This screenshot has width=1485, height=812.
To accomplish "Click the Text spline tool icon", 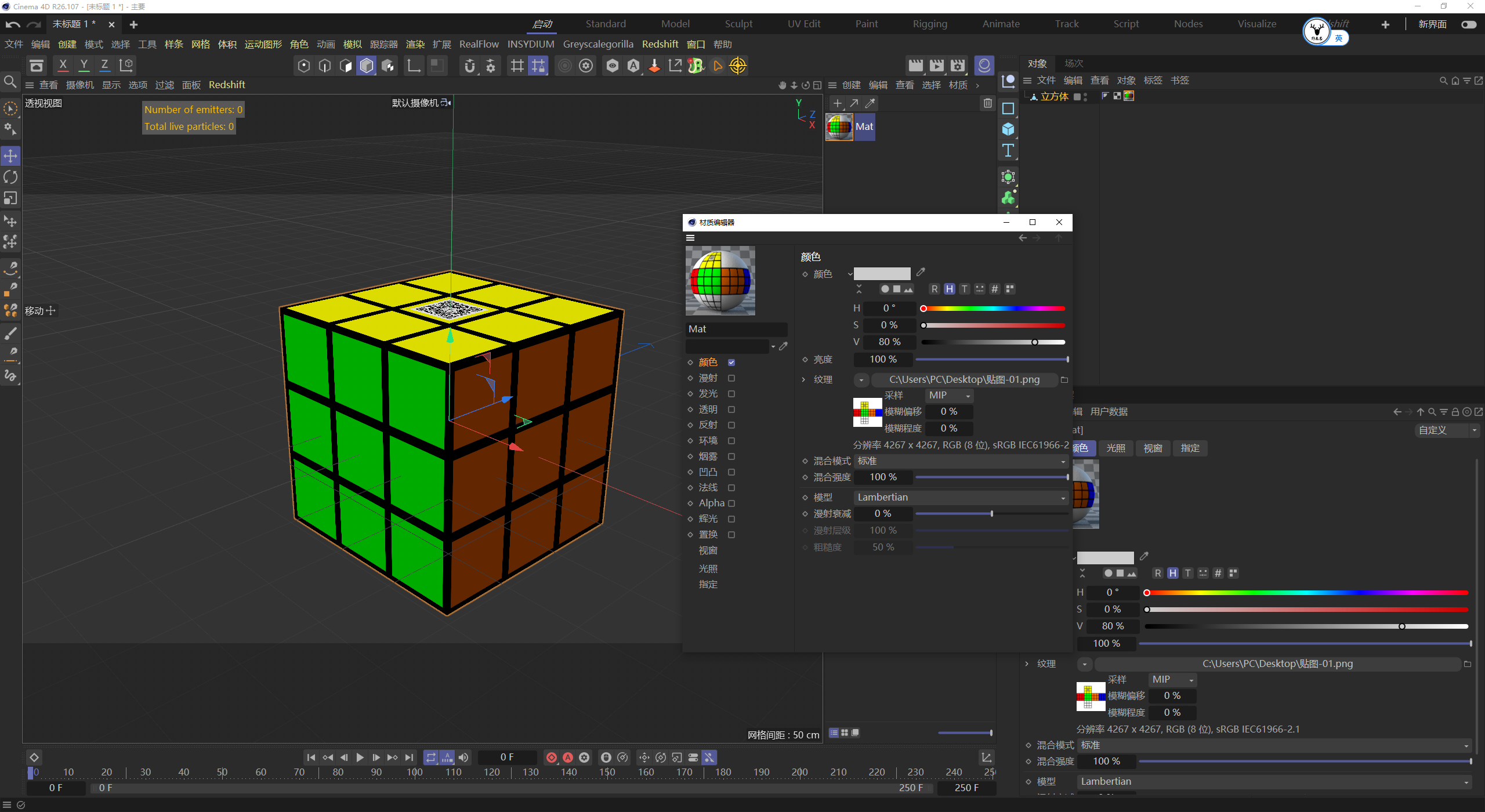I will [1008, 151].
